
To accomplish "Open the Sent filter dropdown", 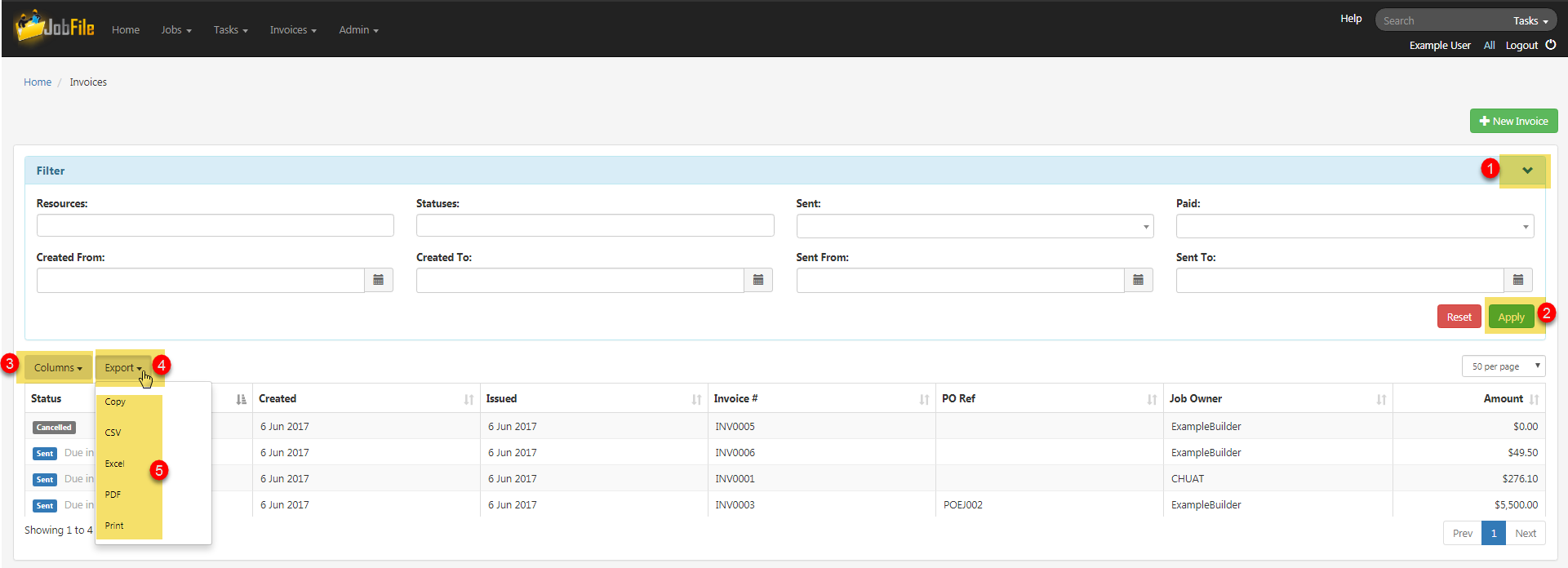I will pyautogui.click(x=975, y=226).
